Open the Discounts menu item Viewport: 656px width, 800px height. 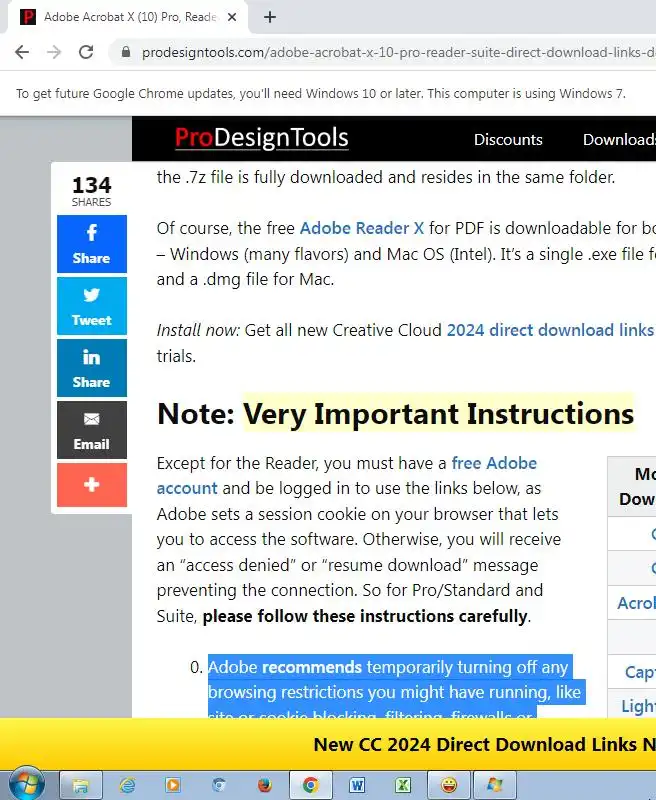[x=508, y=140]
